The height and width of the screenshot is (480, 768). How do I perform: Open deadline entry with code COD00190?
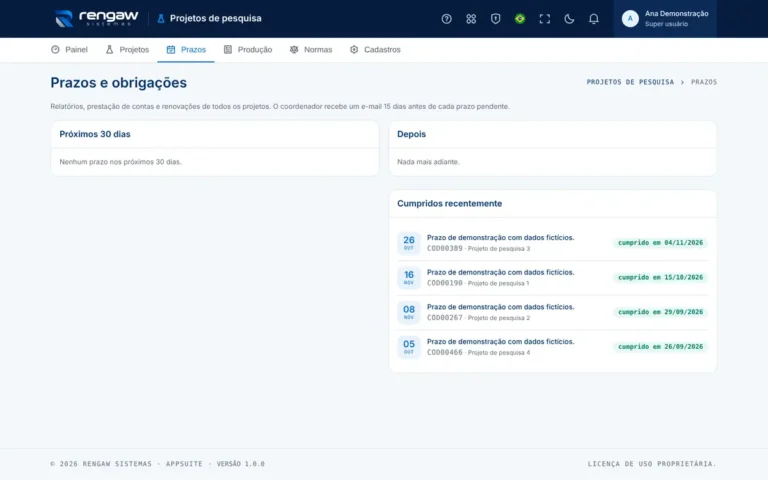[552, 278]
